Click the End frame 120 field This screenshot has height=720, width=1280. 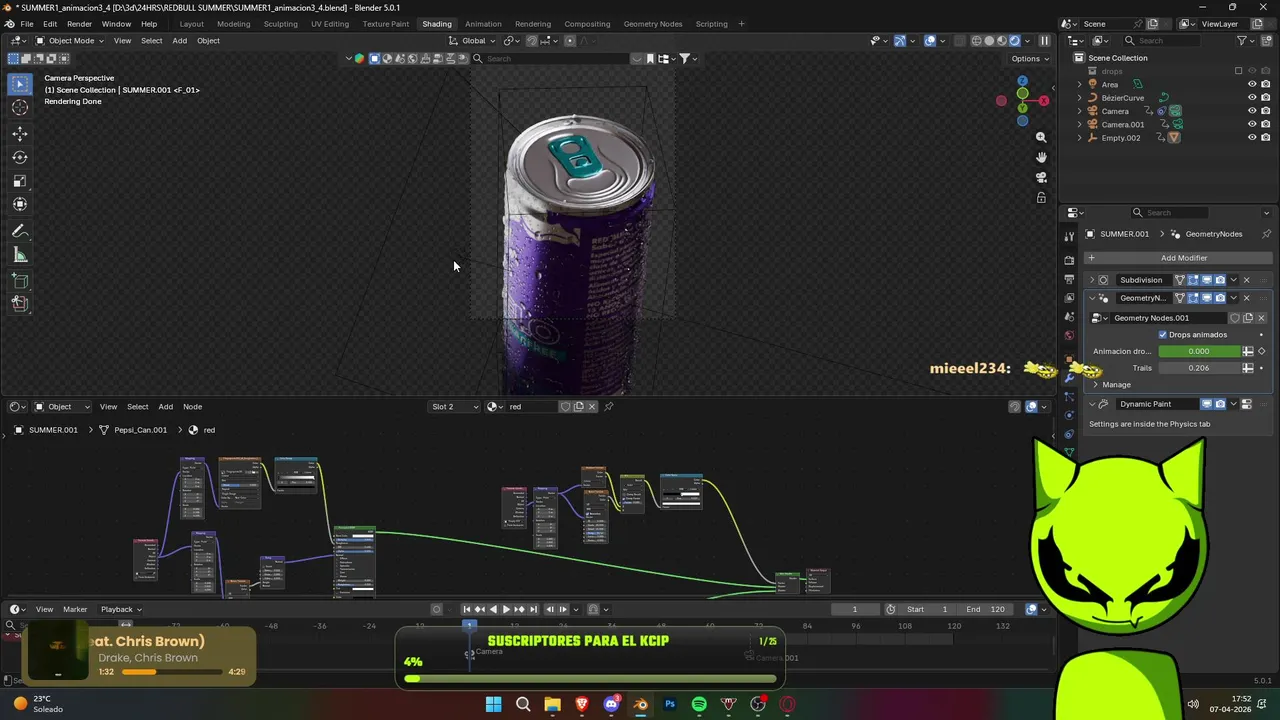click(985, 609)
